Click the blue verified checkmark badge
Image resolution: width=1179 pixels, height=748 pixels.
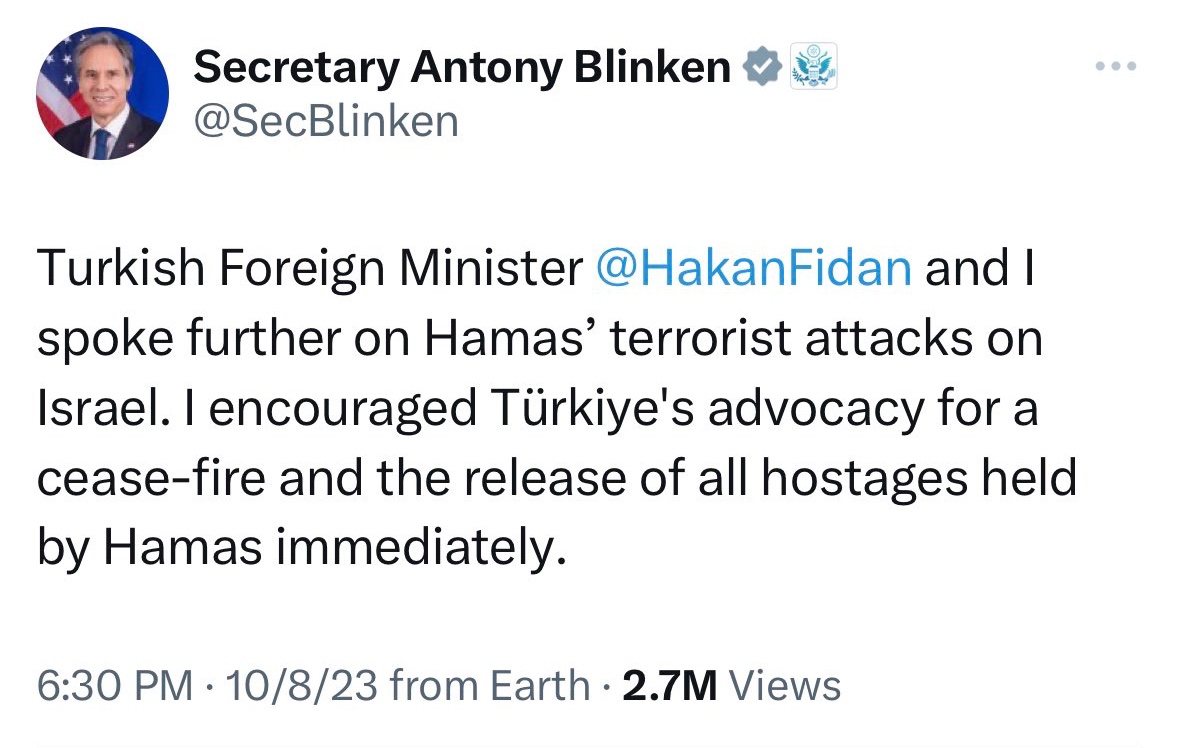click(x=762, y=67)
